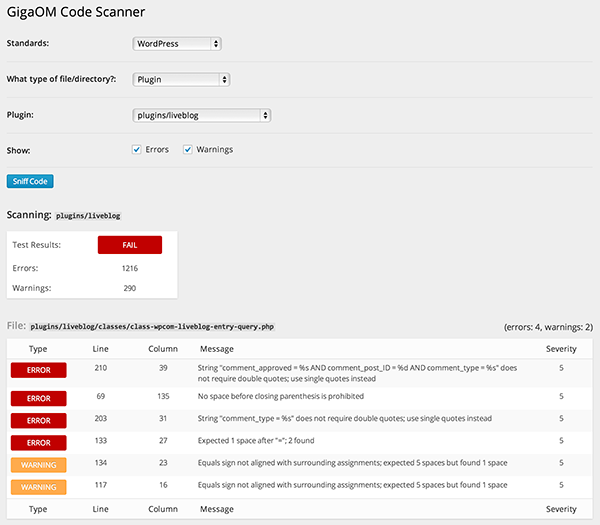The image size is (600, 525).
Task: Click the GigaOM Code Scanner heading
Action: [76, 12]
